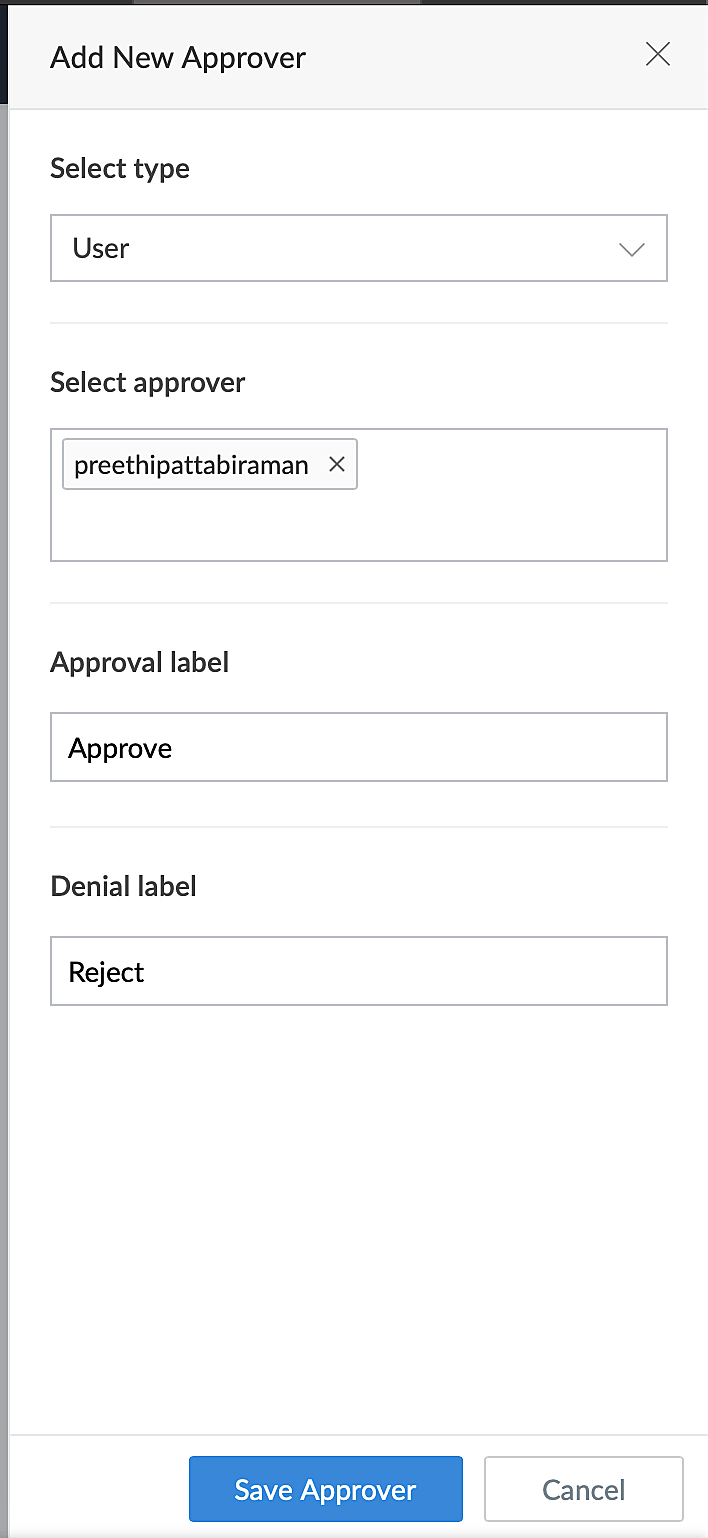Click blank panel area below Denial label field
Screen dimensions: 708x1538
click(x=358, y=1200)
